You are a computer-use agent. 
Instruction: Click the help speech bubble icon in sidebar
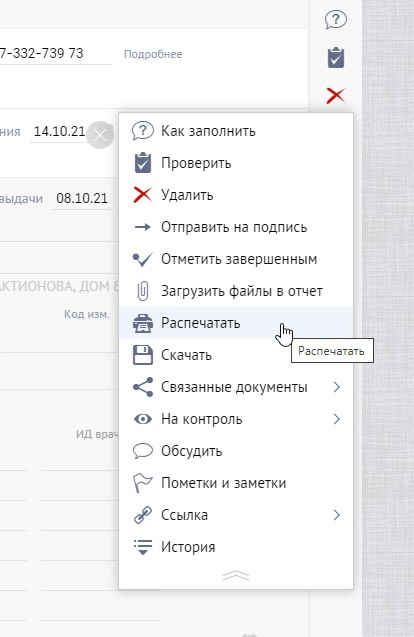(x=336, y=20)
